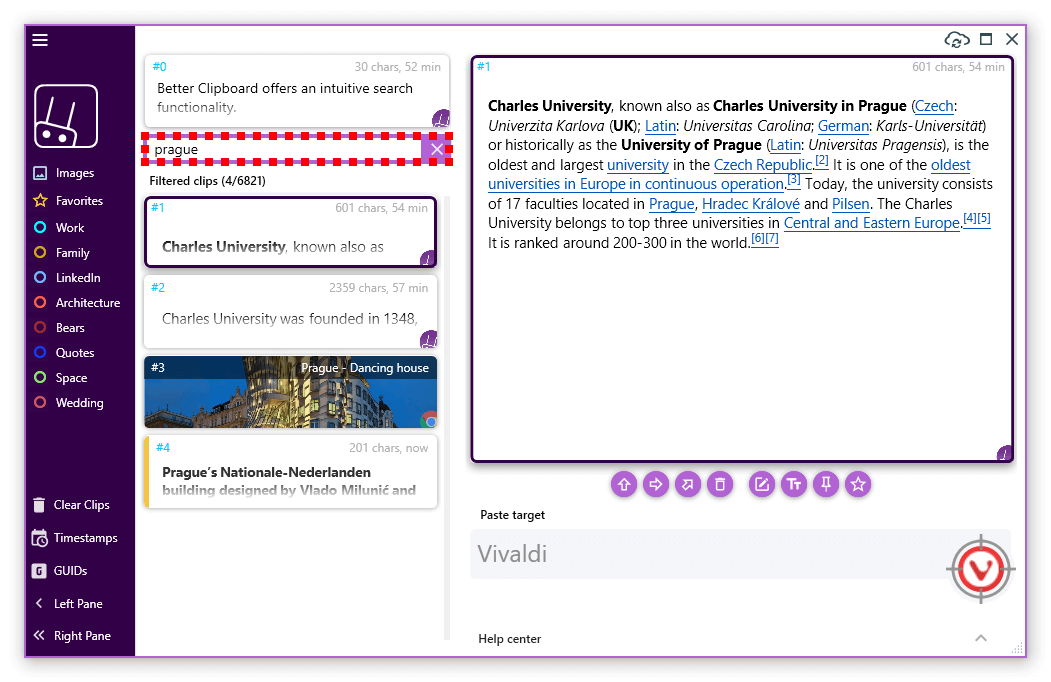Edit the clip with pencil button
The width and height of the screenshot is (1051, 682).
[762, 484]
